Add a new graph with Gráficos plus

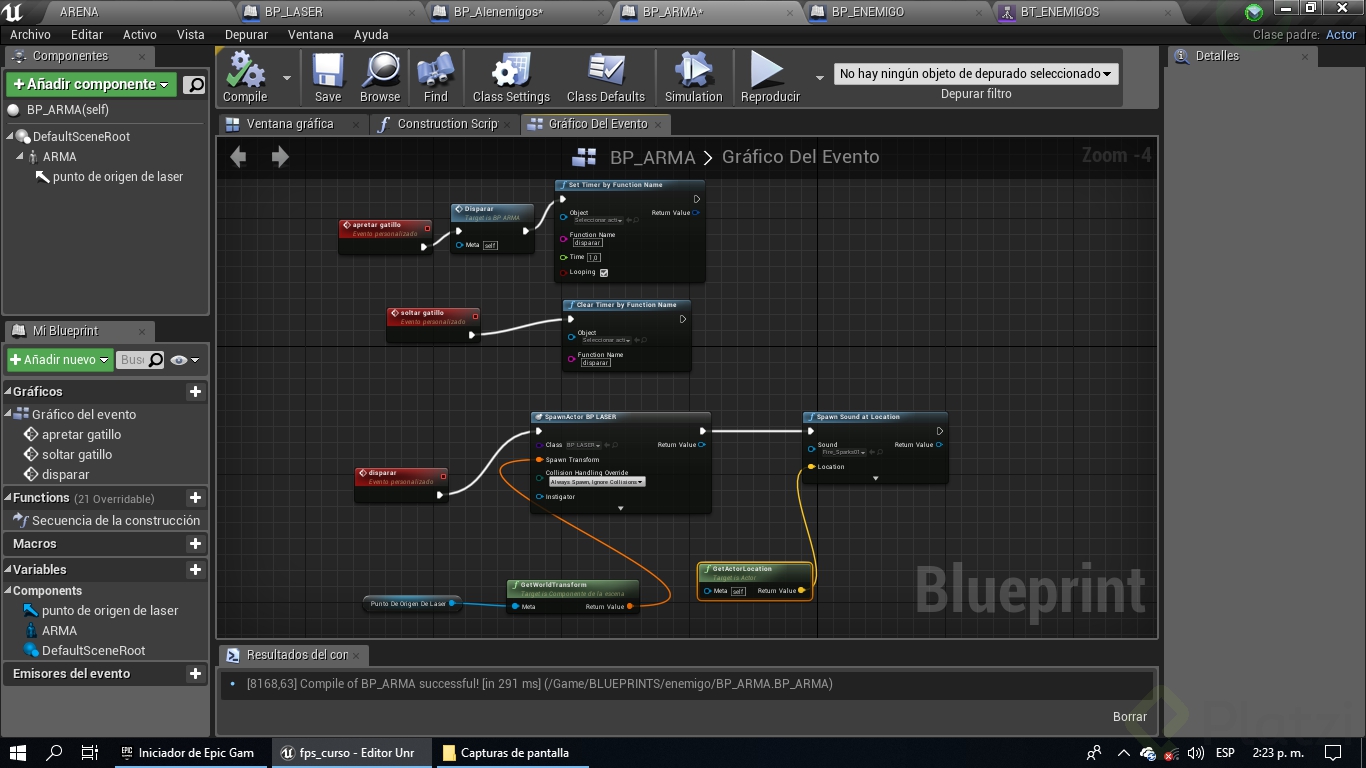[x=195, y=392]
